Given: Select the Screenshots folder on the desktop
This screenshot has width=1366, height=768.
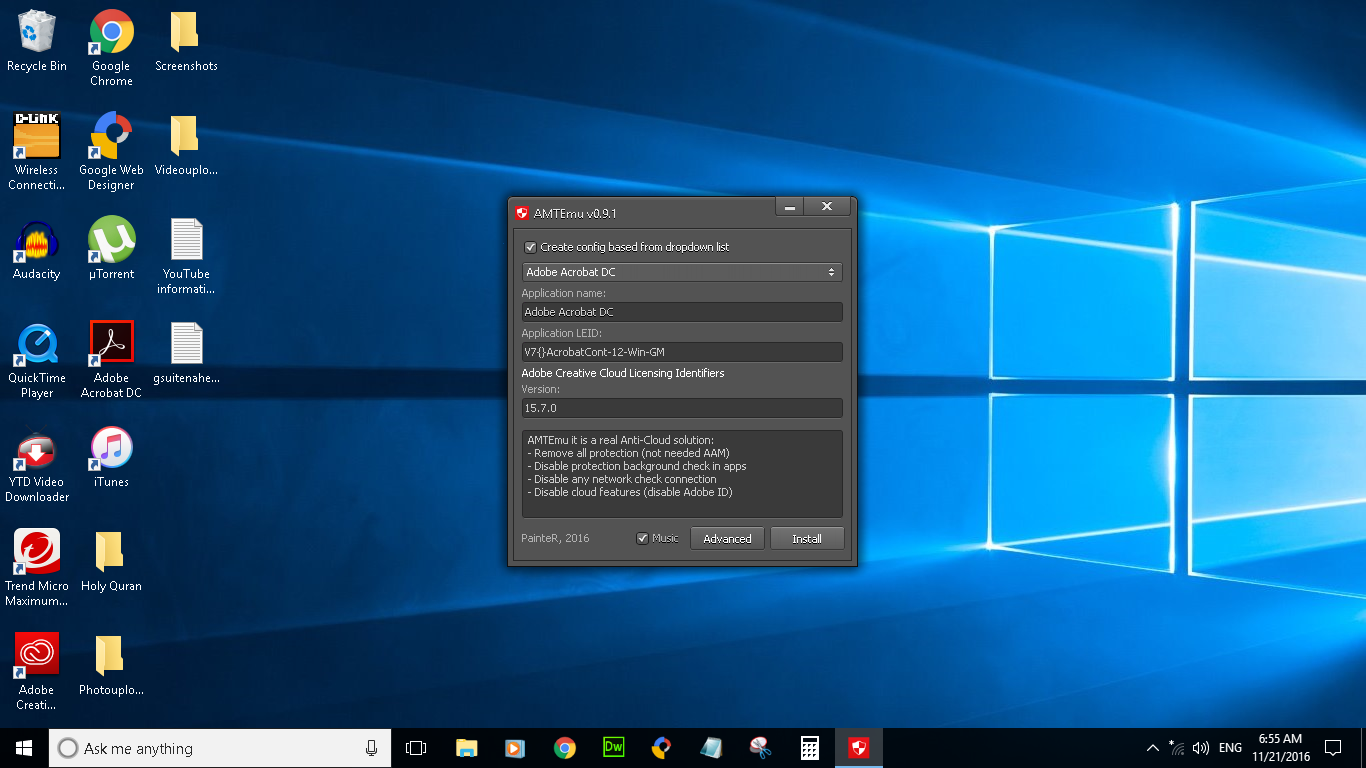Looking at the screenshot, I should [186, 42].
